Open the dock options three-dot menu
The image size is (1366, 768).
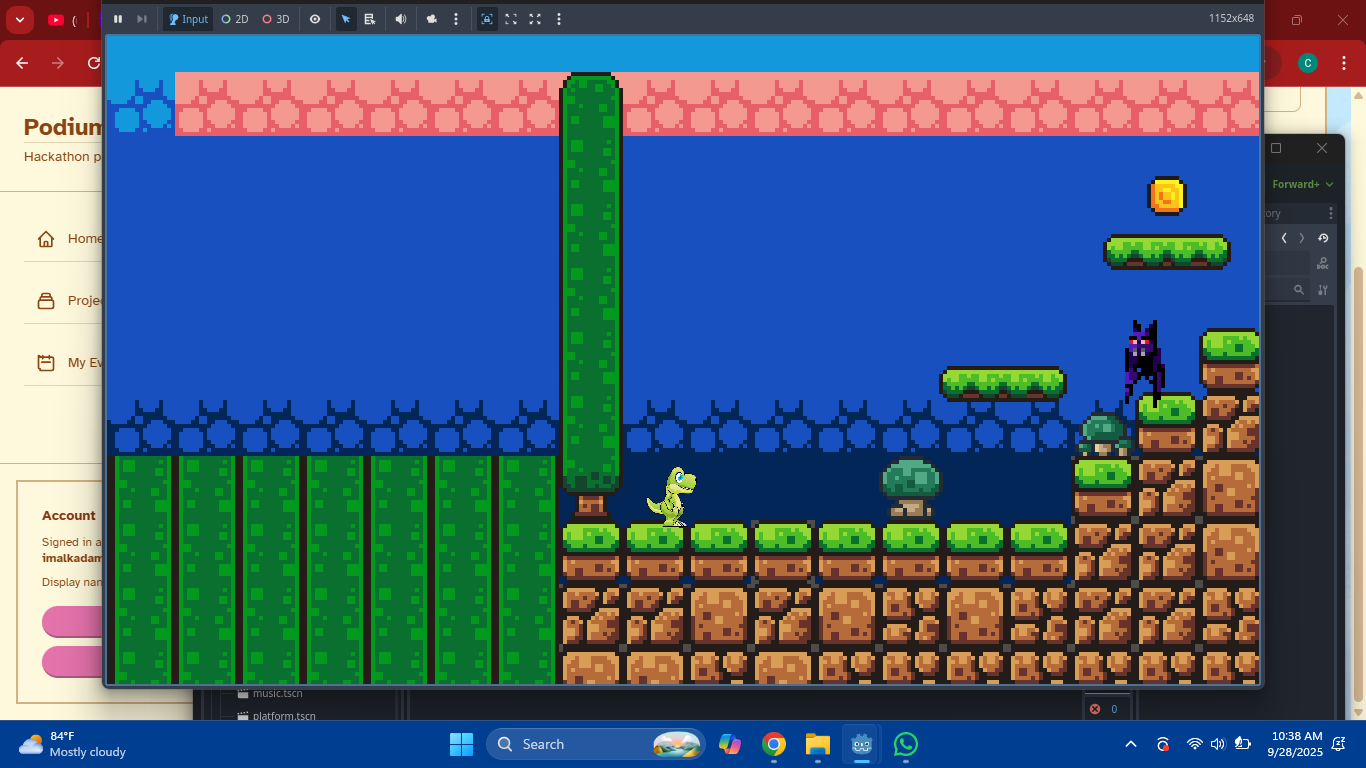pos(1331,213)
